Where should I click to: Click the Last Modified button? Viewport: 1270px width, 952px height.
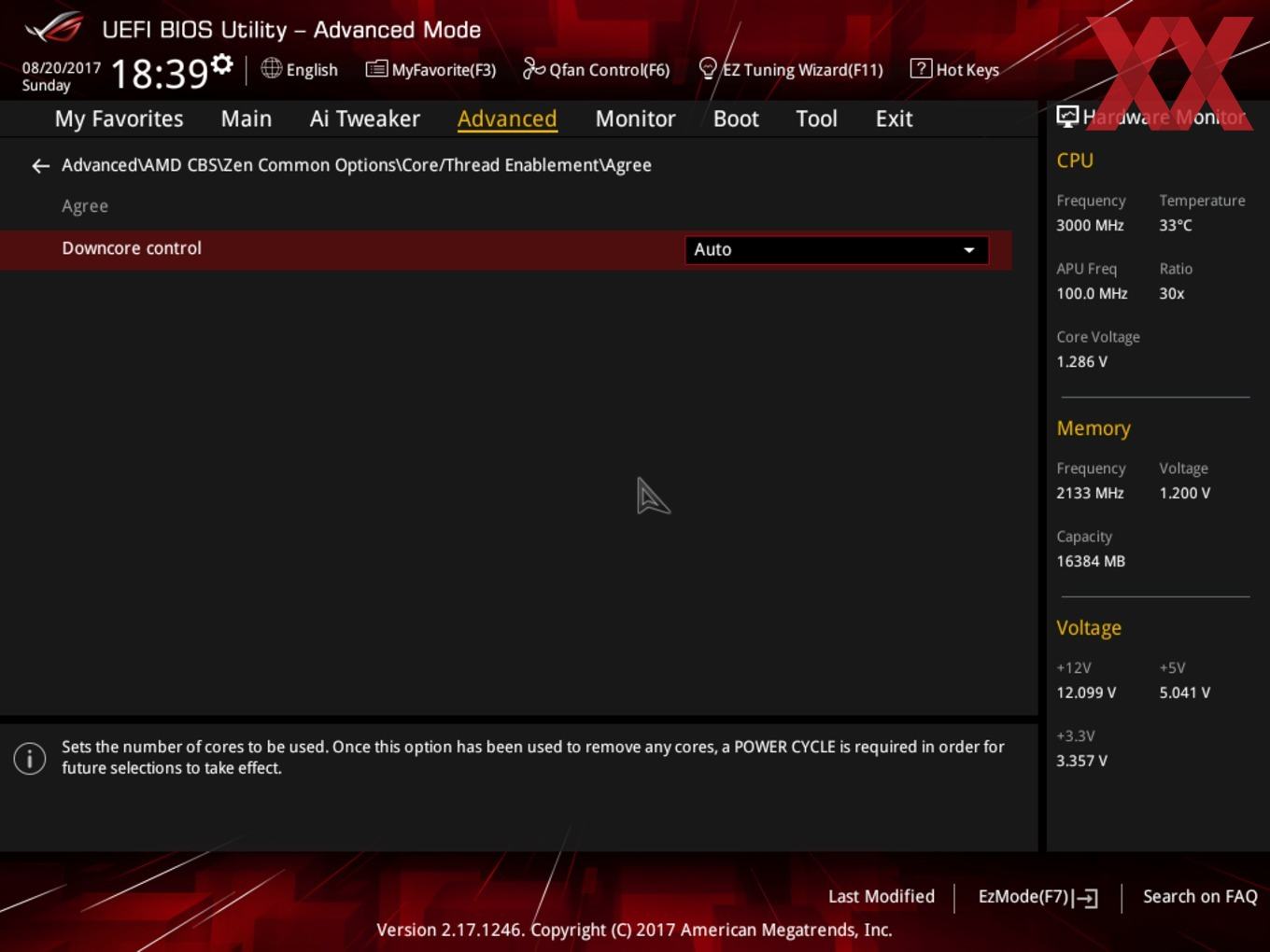tap(882, 897)
